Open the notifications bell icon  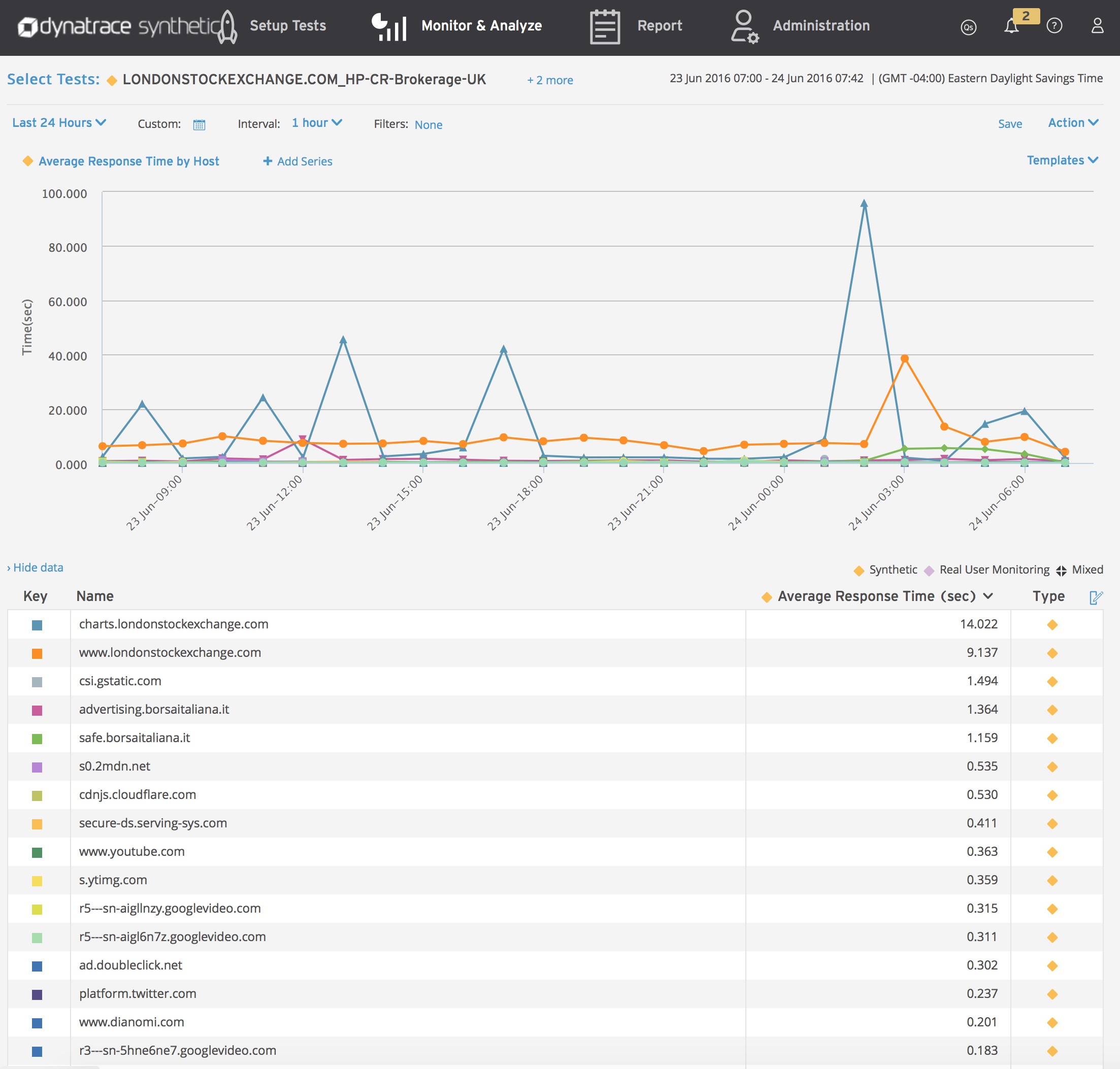point(1011,26)
